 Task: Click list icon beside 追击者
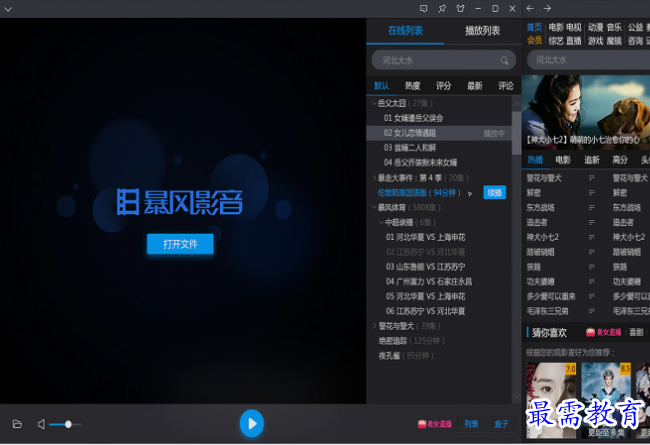(592, 222)
